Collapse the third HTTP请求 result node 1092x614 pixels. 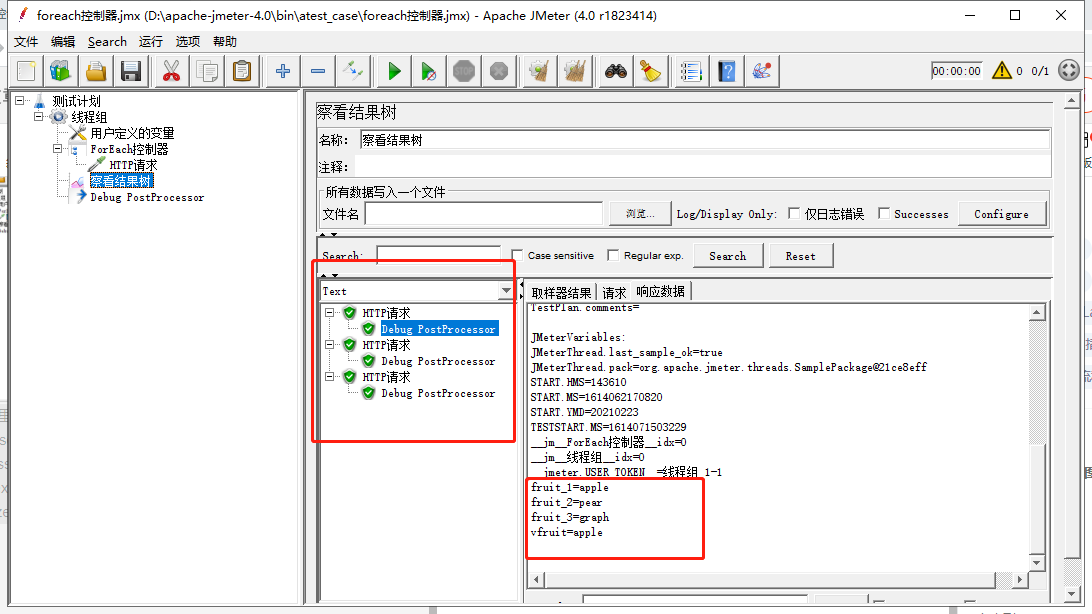click(330, 377)
